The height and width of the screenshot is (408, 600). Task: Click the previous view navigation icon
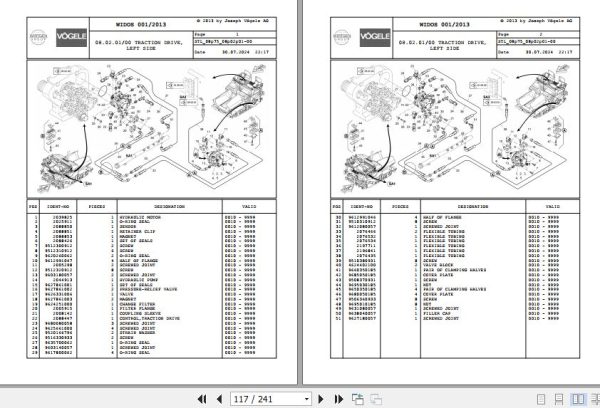358,399
